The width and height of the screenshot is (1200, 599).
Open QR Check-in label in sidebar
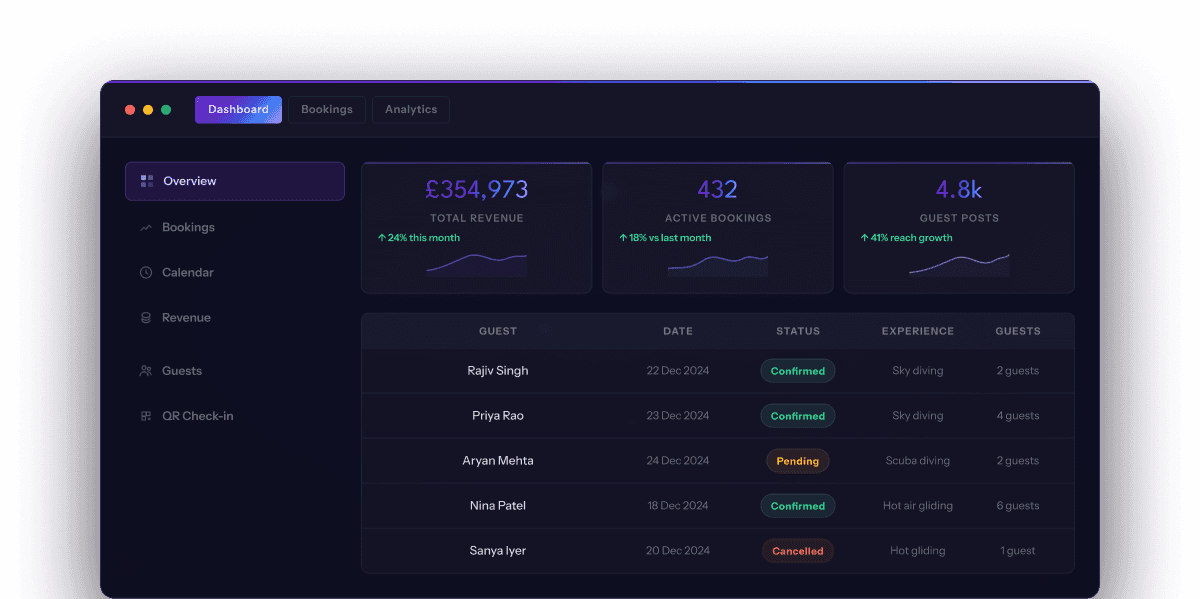tap(198, 416)
